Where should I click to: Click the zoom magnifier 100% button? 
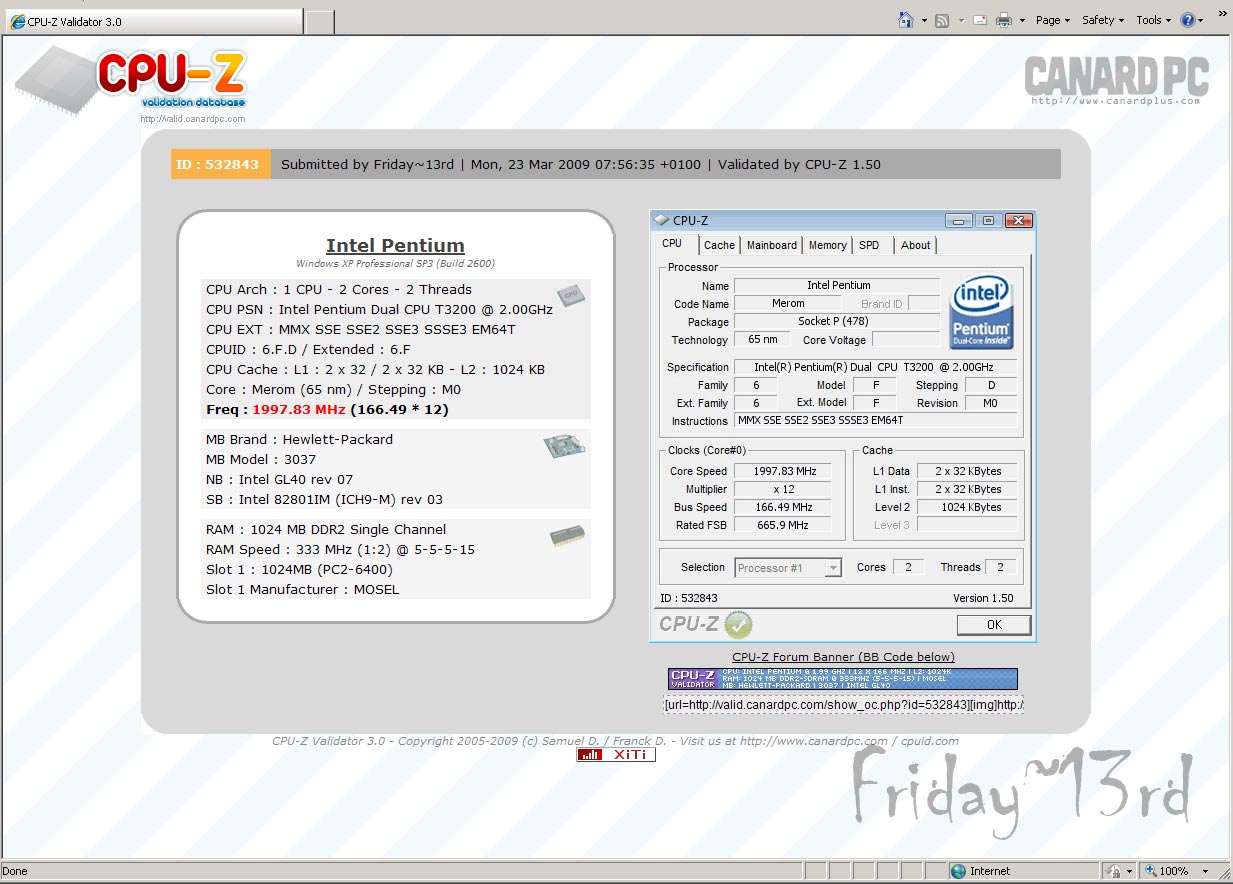pos(1167,871)
